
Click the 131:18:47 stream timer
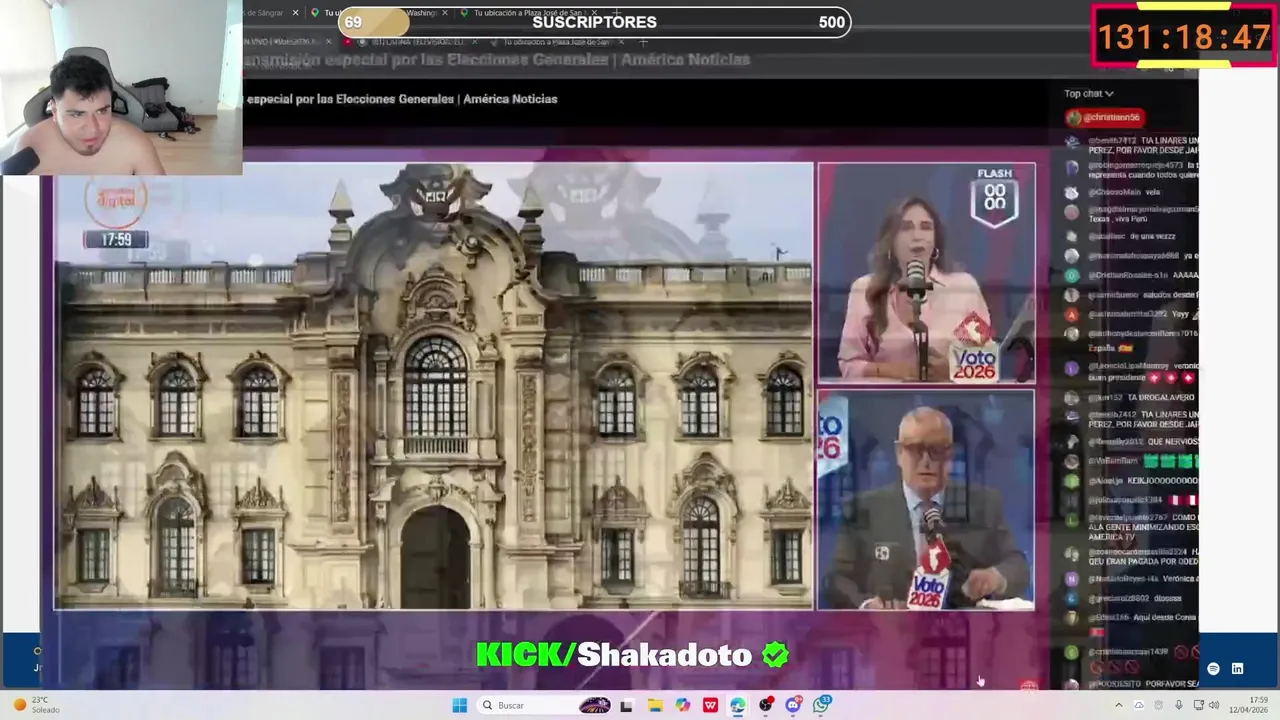tap(1184, 37)
